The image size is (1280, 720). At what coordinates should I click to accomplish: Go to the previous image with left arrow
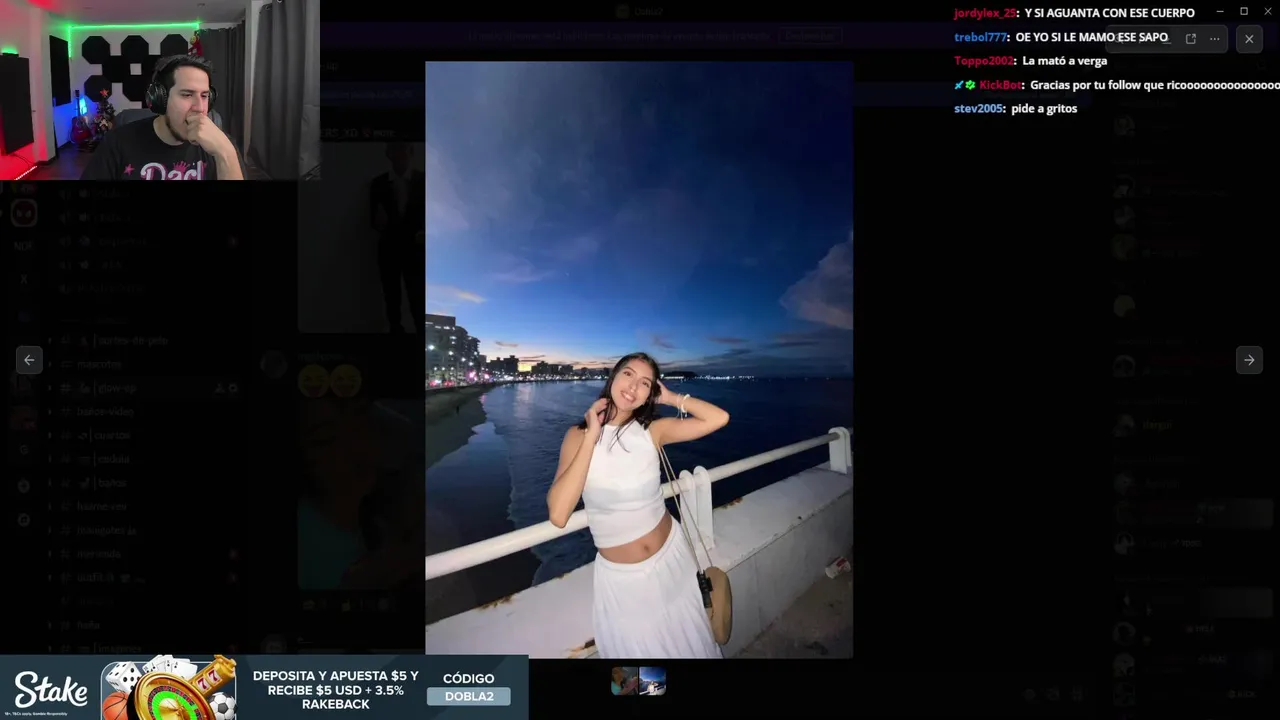point(29,360)
